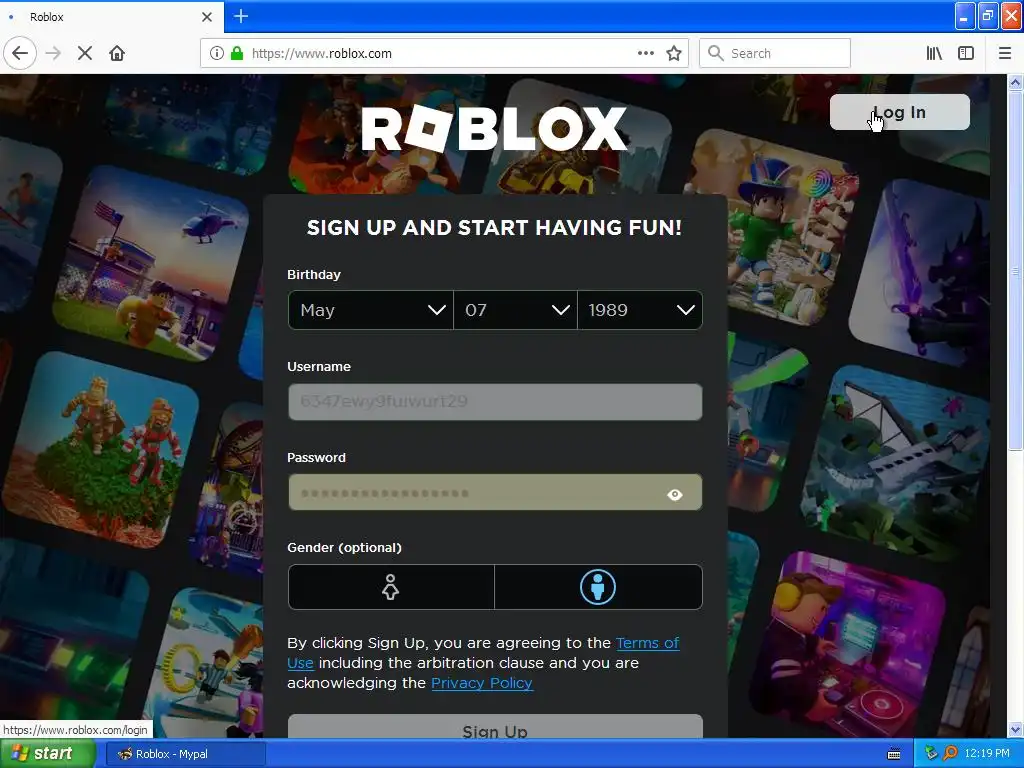Click the Roblox logo
This screenshot has height=768, width=1024.
pos(494,129)
